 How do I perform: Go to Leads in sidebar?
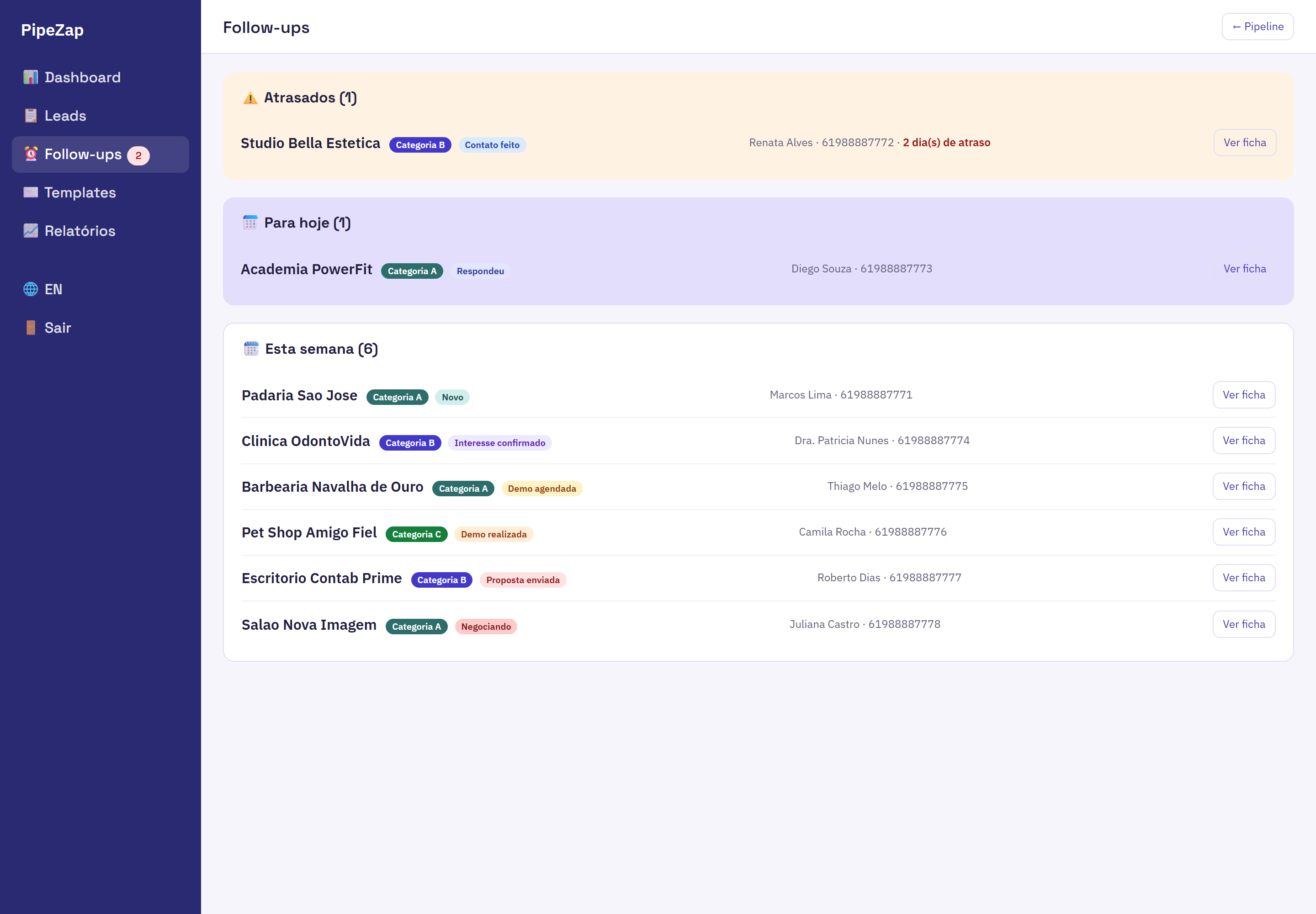(101, 116)
